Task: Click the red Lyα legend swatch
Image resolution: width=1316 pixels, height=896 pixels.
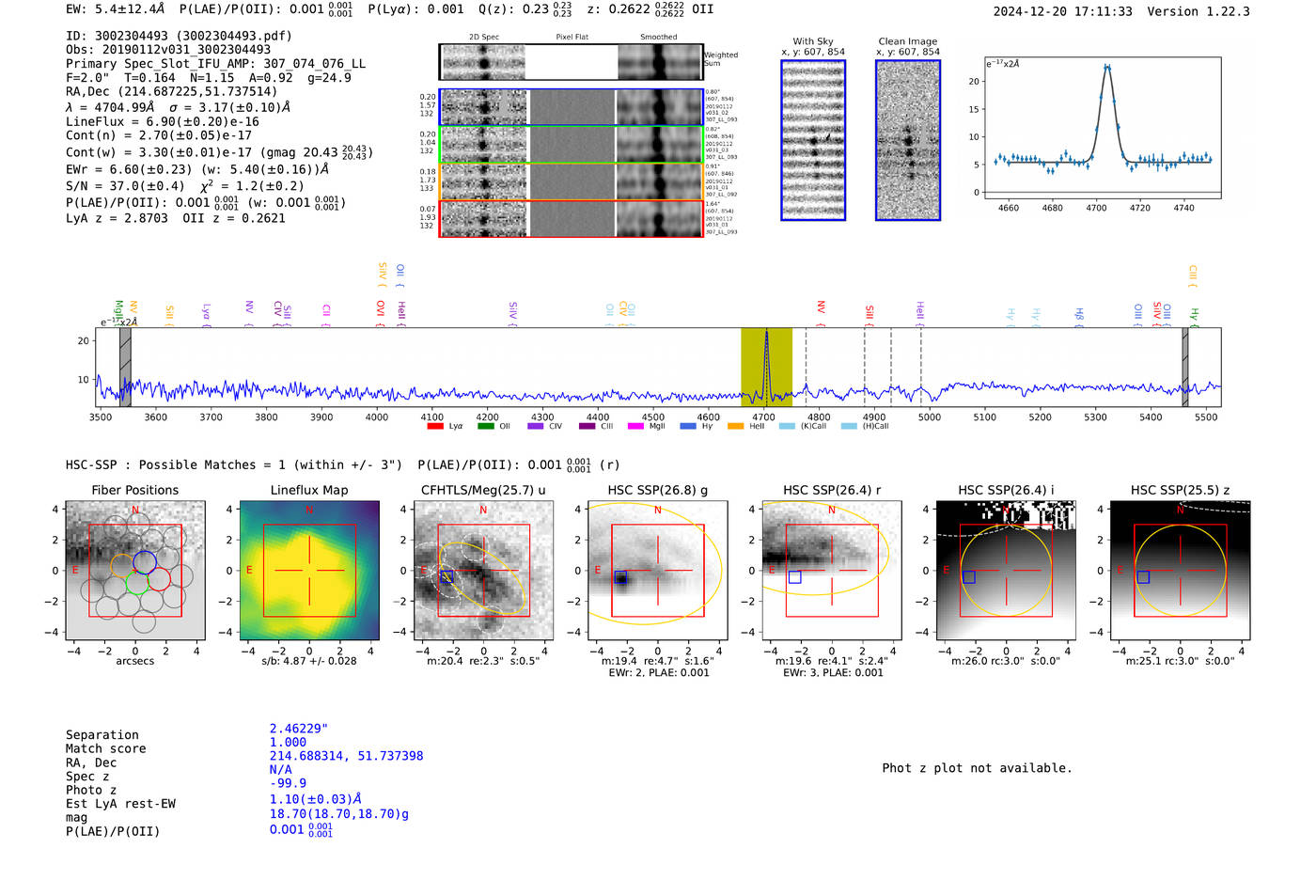Action: click(435, 426)
